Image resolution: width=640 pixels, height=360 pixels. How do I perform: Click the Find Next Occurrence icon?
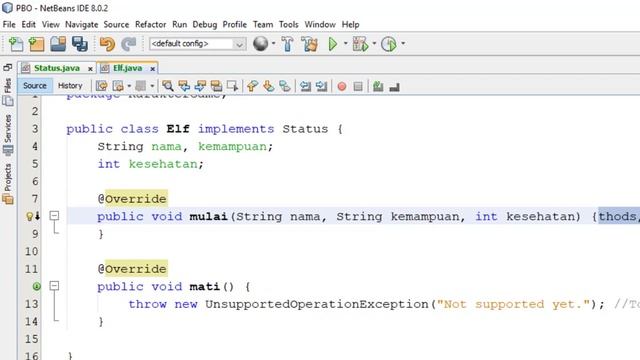pos(200,86)
